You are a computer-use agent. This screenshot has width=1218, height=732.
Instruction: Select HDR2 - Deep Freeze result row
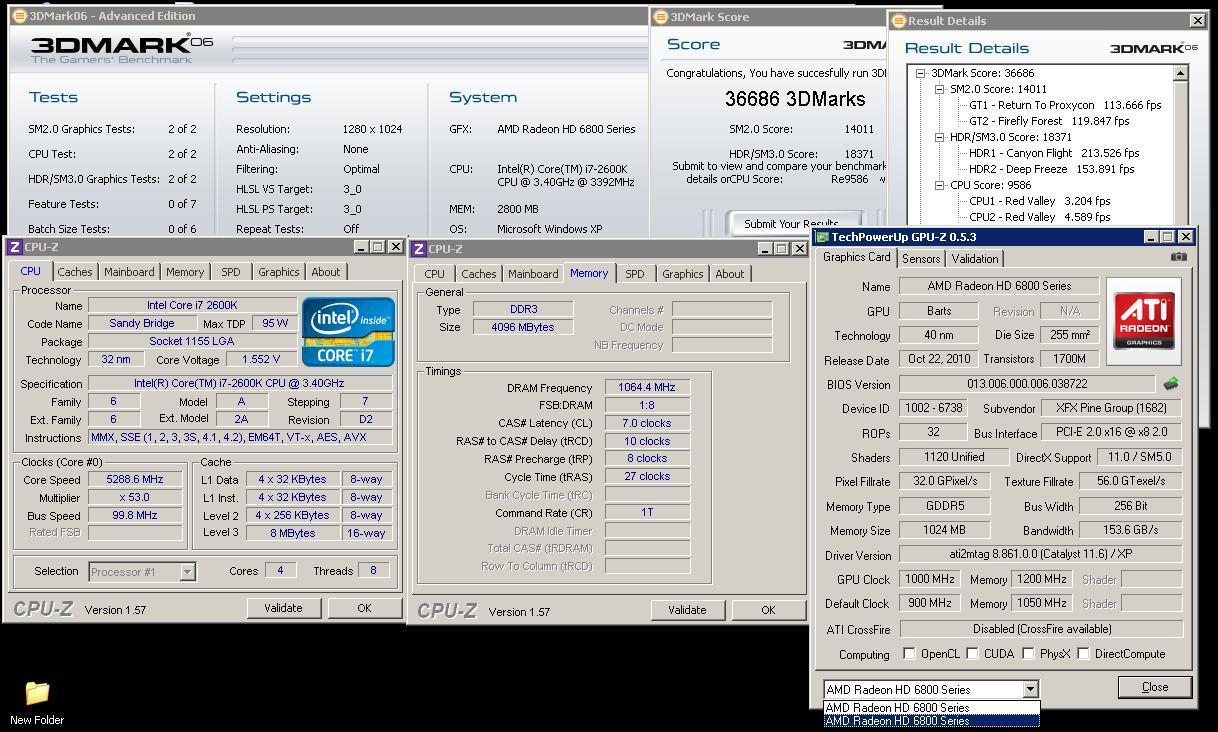coord(1051,169)
